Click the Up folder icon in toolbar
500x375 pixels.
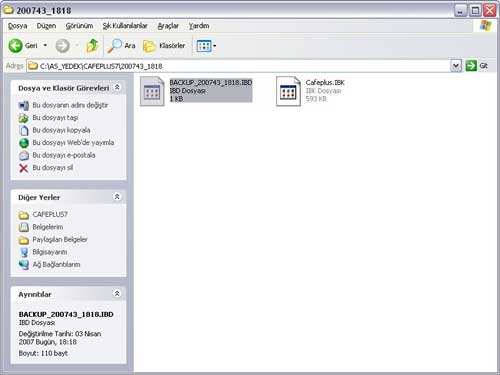[x=92, y=46]
